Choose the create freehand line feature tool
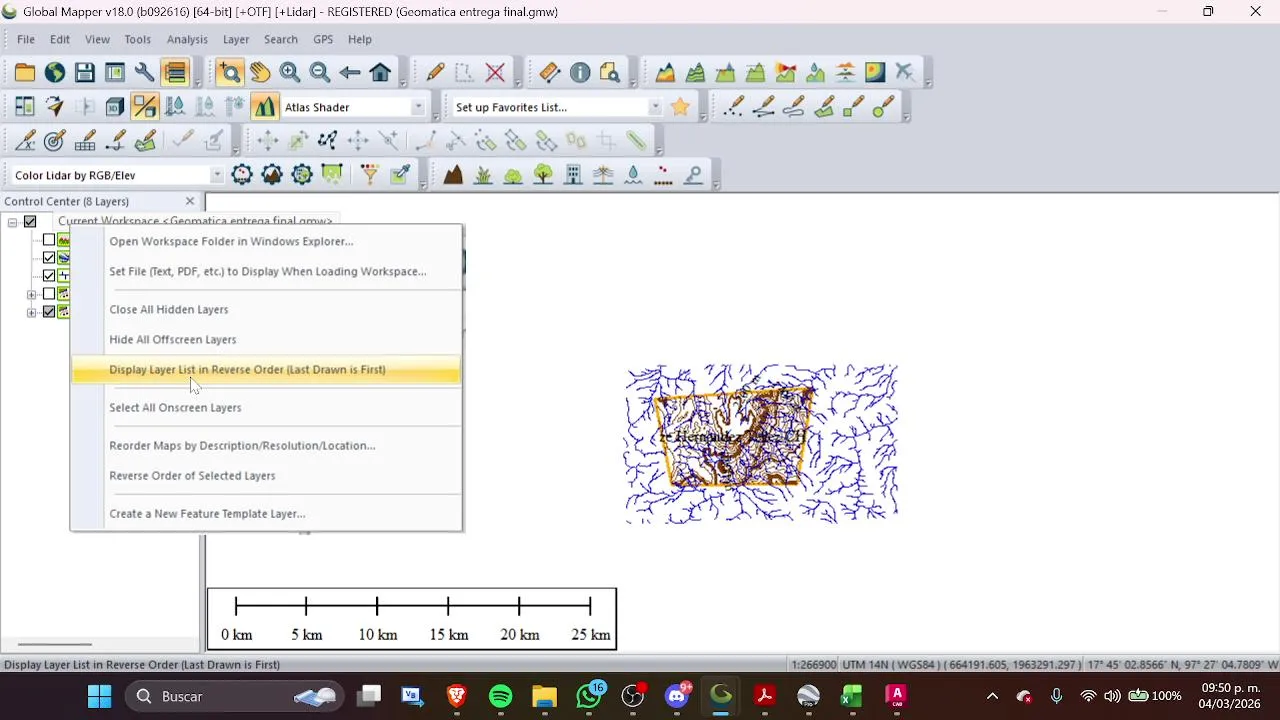1280x720 pixels. pyautogui.click(x=794, y=106)
